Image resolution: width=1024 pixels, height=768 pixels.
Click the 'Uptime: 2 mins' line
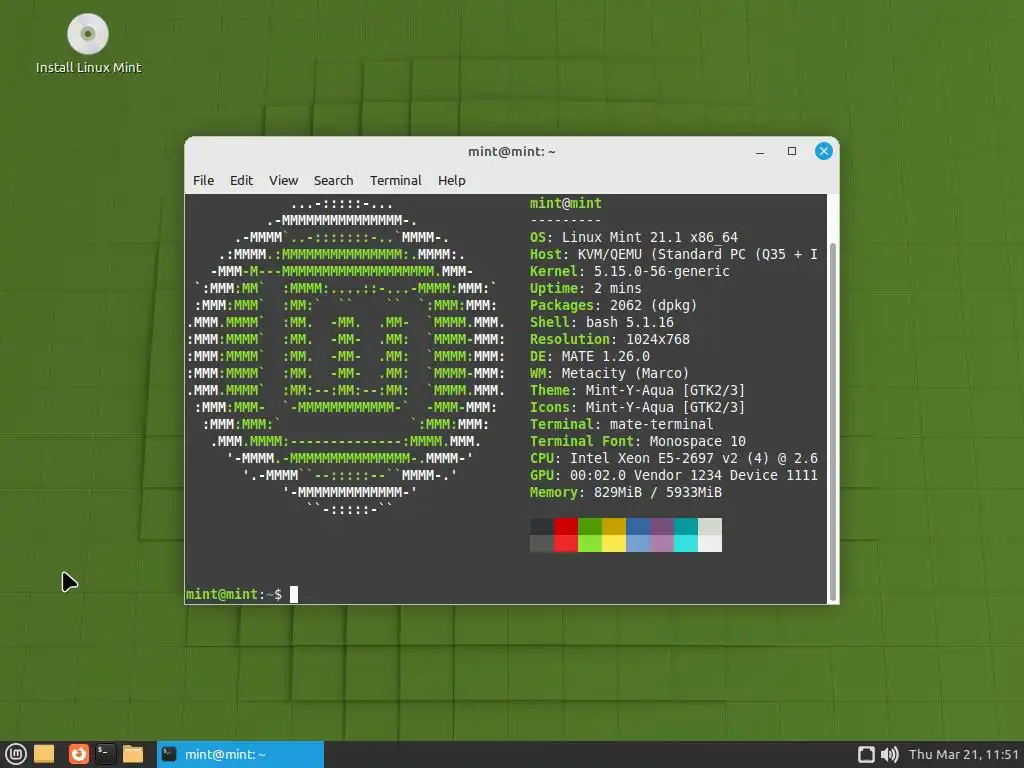[x=586, y=288]
